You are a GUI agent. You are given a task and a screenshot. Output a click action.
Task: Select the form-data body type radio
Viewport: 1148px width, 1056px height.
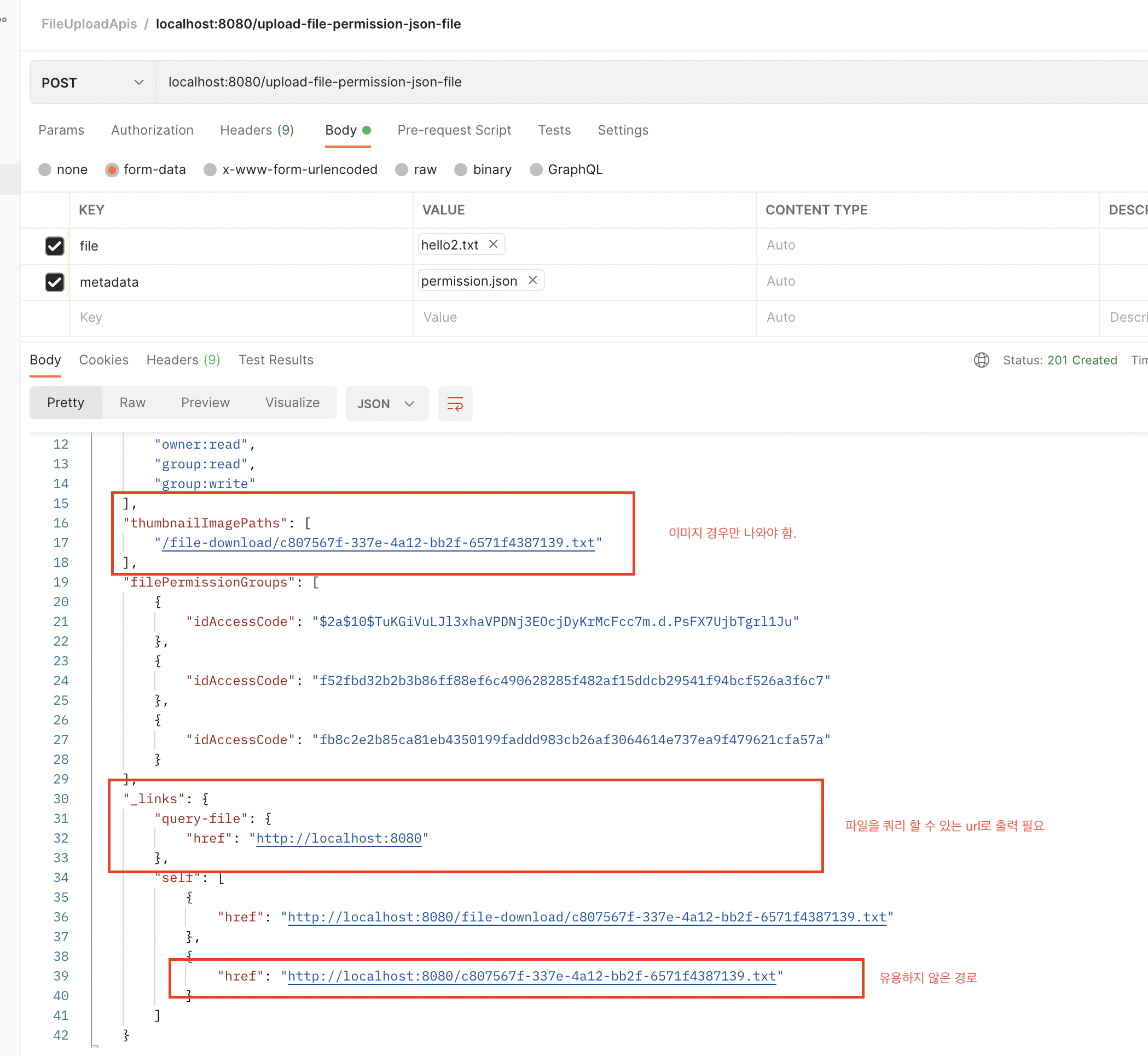(x=112, y=170)
